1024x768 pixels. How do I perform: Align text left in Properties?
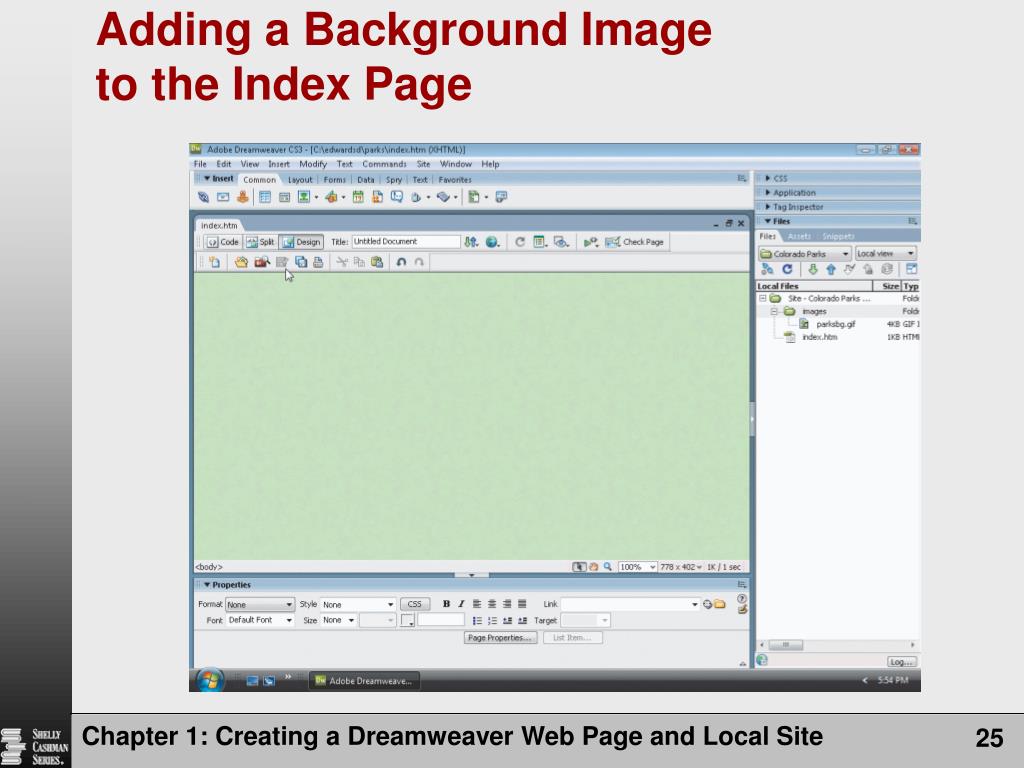click(x=477, y=604)
